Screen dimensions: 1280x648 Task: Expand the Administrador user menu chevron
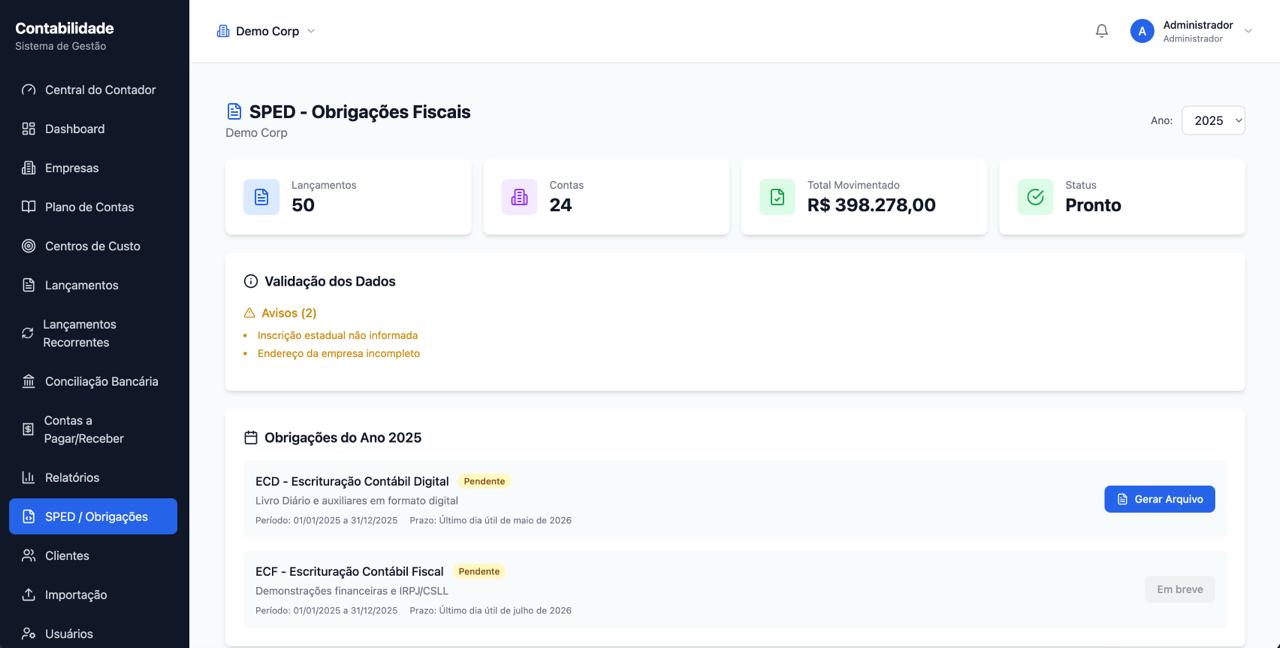[1248, 31]
